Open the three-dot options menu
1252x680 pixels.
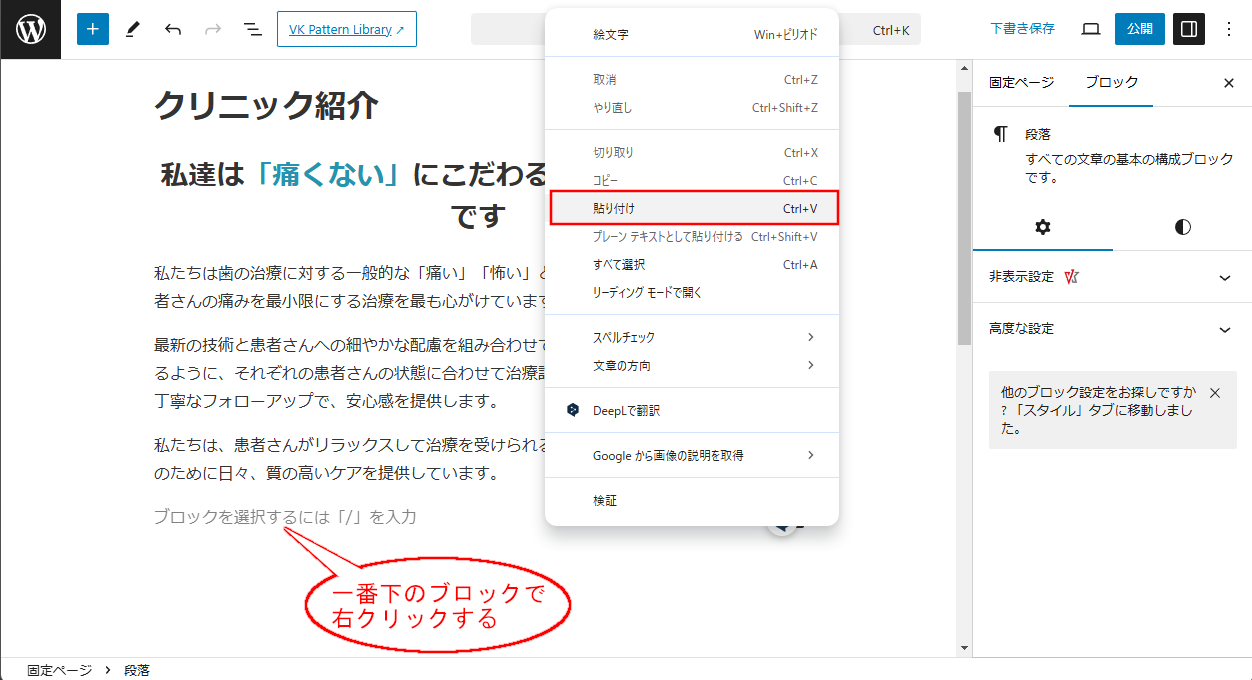pos(1229,29)
